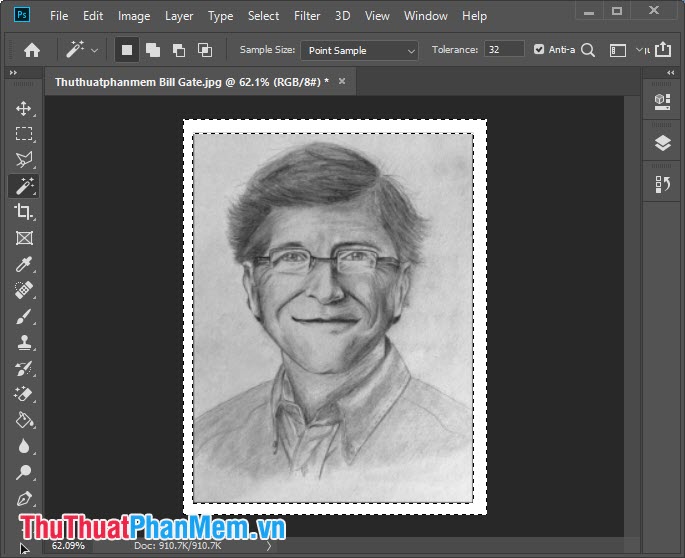Choose New Selection mode icon

127,50
